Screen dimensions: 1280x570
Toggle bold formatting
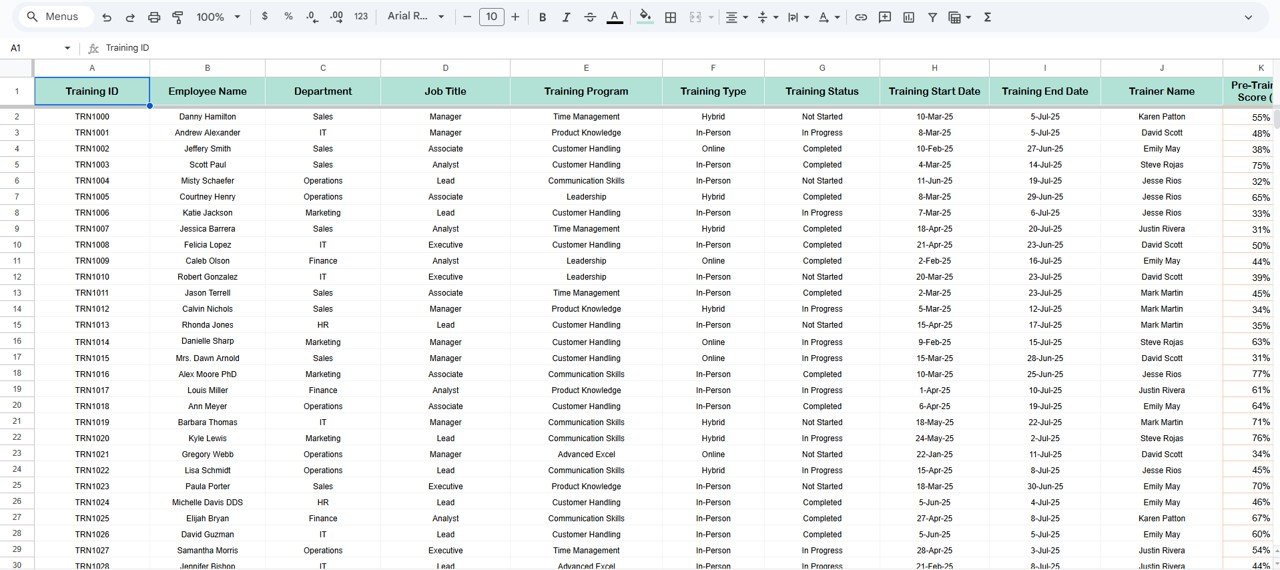pyautogui.click(x=542, y=17)
